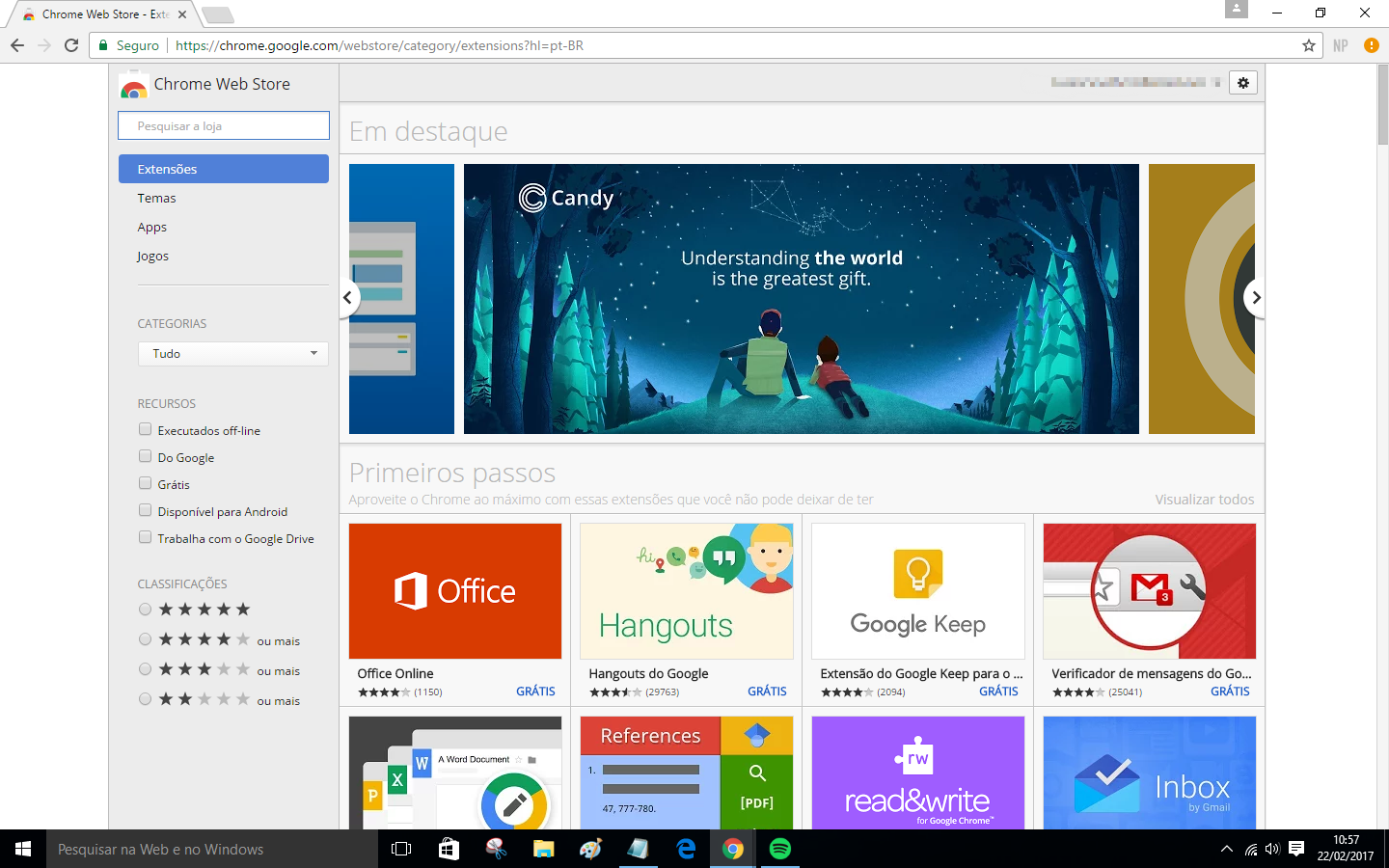Open the Office extension thumbnail
Image resolution: width=1389 pixels, height=868 pixels.
455,591
